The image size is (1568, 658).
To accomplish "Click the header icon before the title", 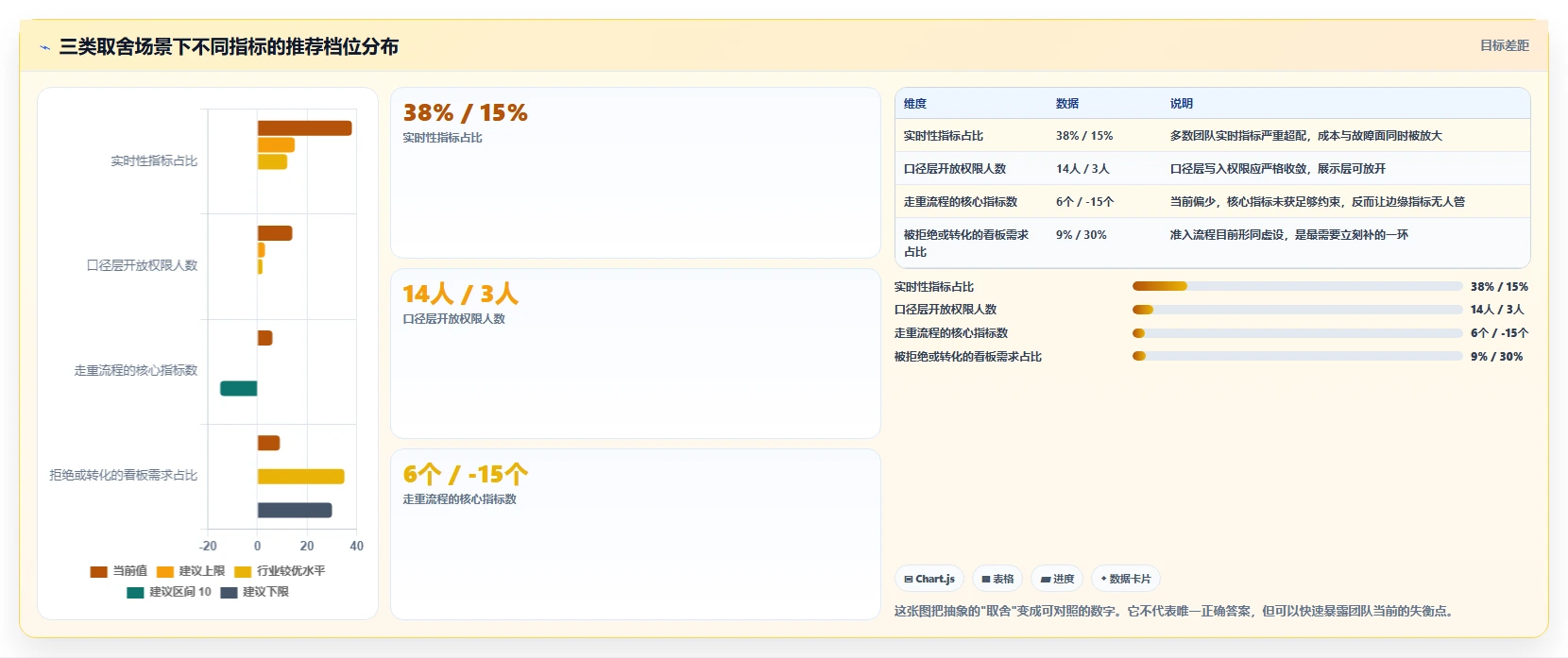I will (x=44, y=47).
